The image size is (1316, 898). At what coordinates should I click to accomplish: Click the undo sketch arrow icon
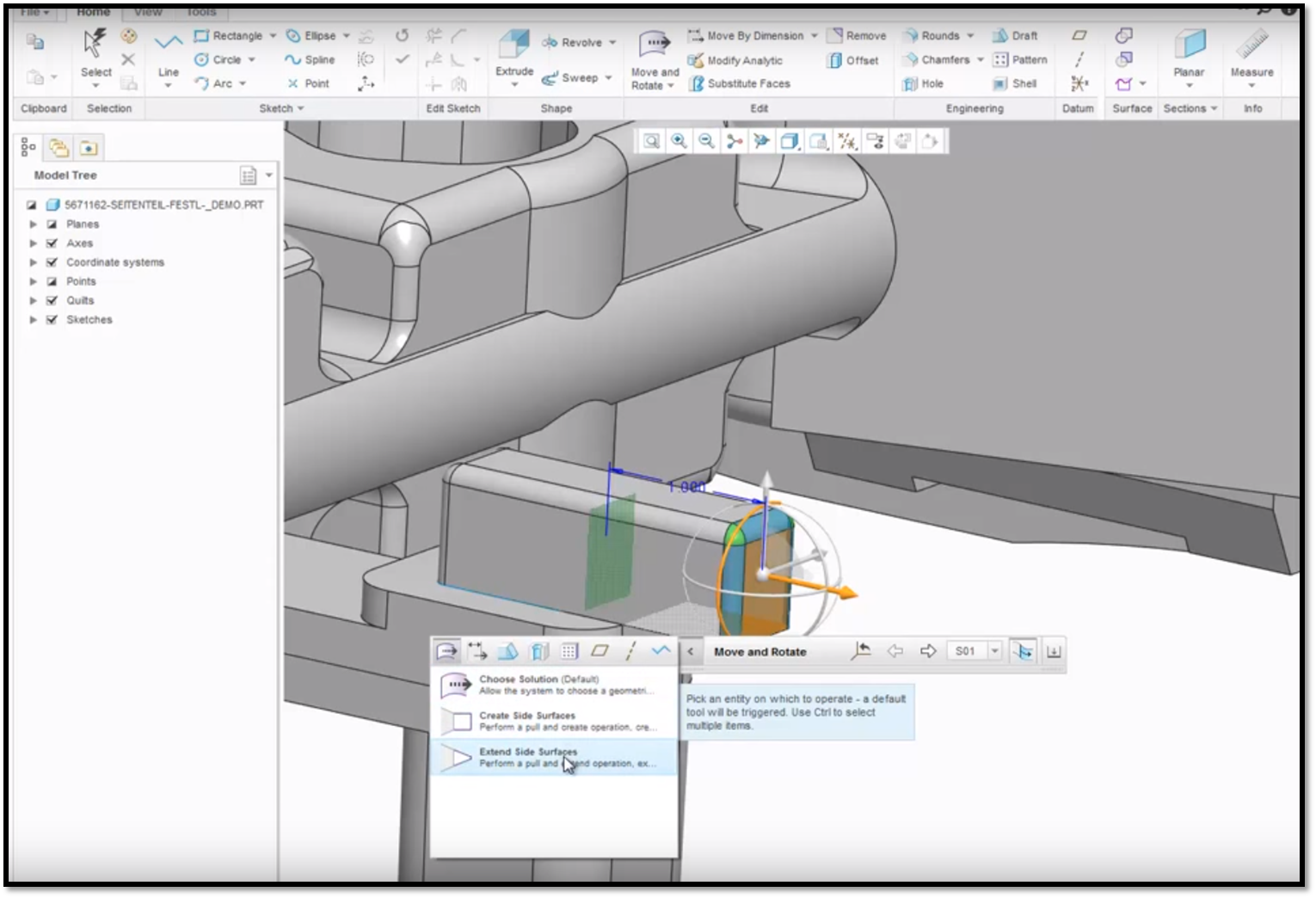click(x=402, y=35)
